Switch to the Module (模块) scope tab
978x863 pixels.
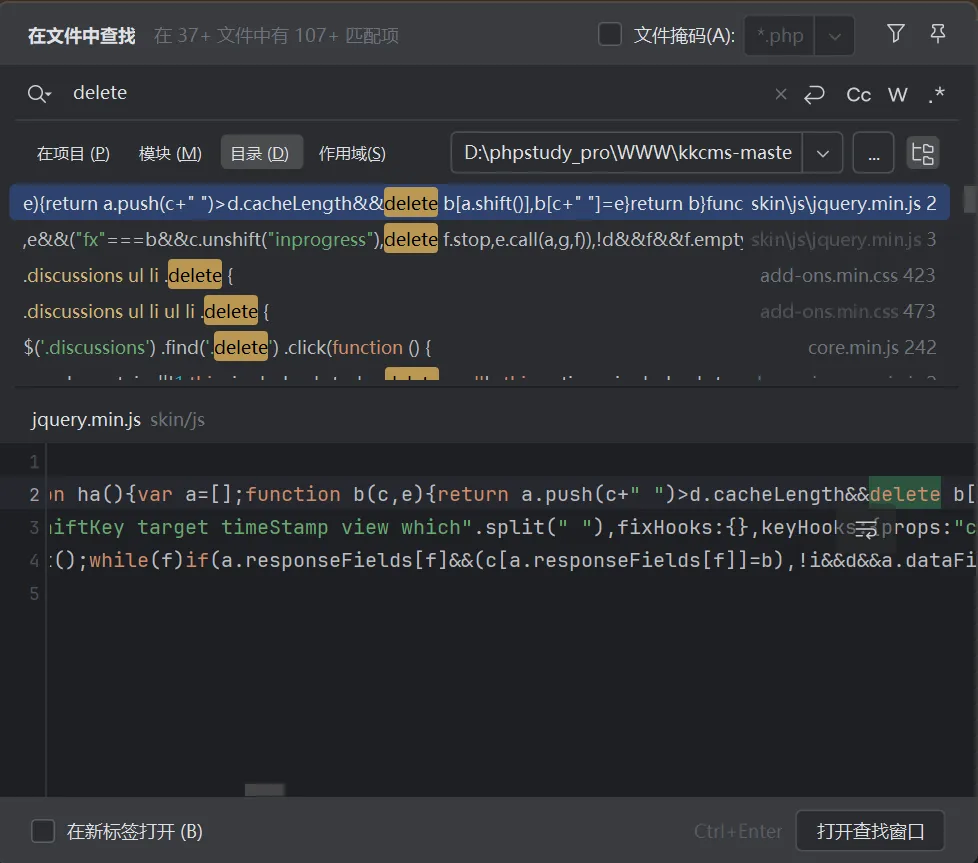click(x=170, y=154)
